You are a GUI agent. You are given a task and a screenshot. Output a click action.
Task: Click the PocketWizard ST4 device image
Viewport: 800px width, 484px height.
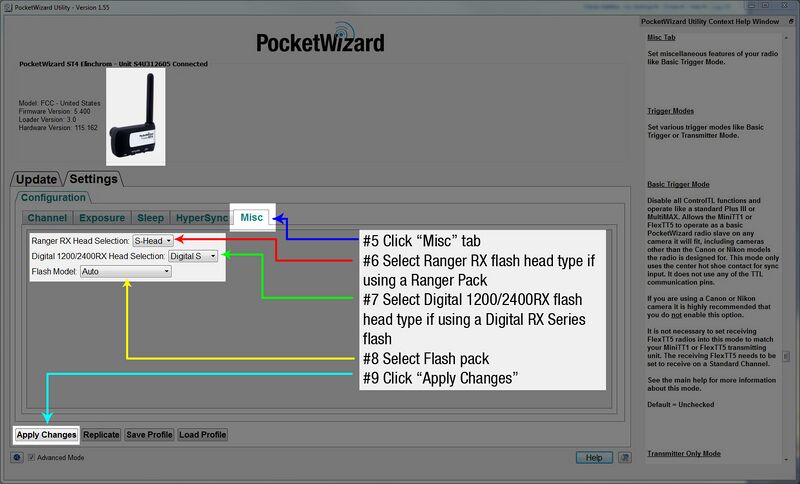pos(136,117)
